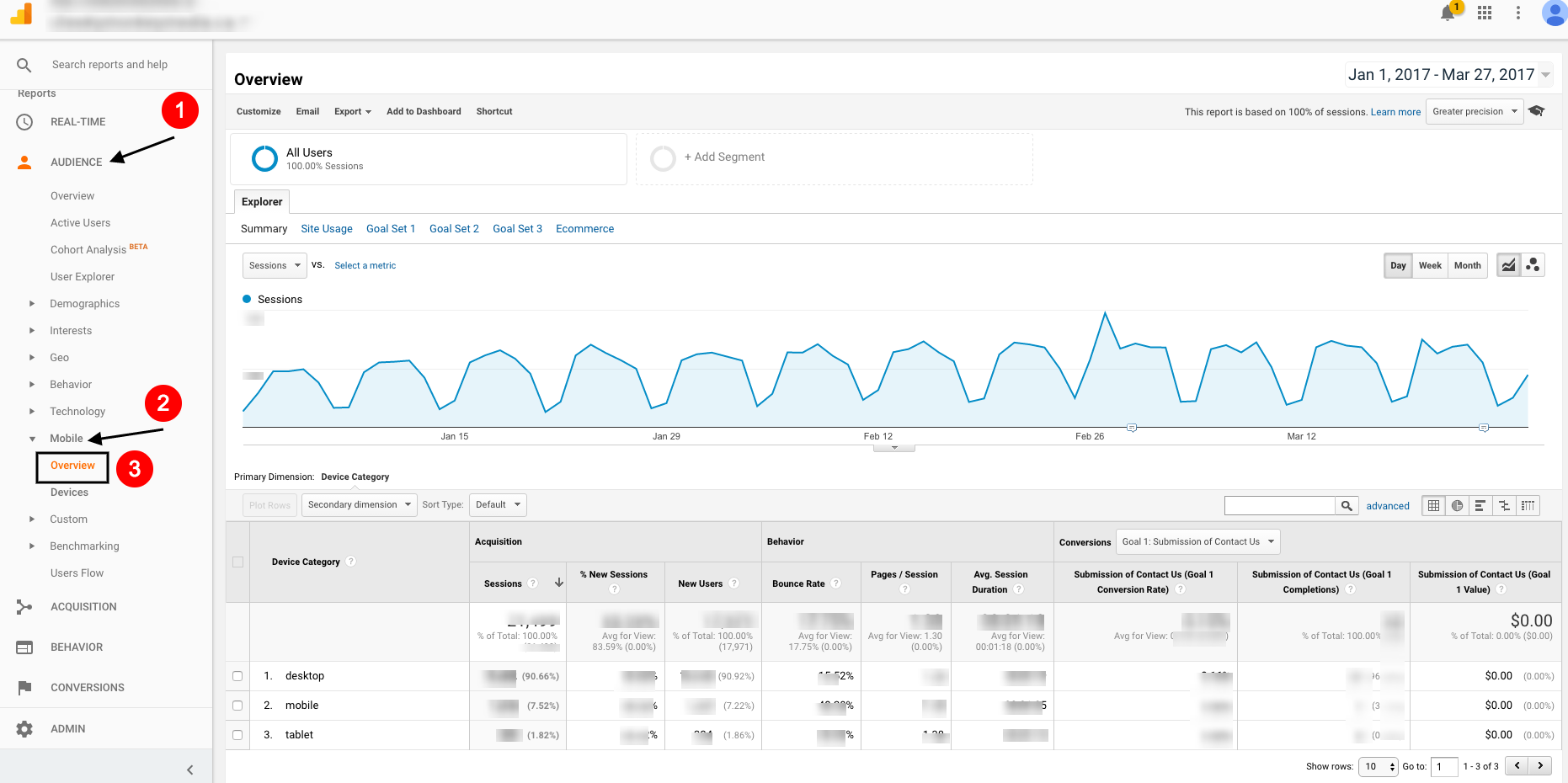Select the pivot table view icon
Image resolution: width=1568 pixels, height=783 pixels.
pos(1528,505)
